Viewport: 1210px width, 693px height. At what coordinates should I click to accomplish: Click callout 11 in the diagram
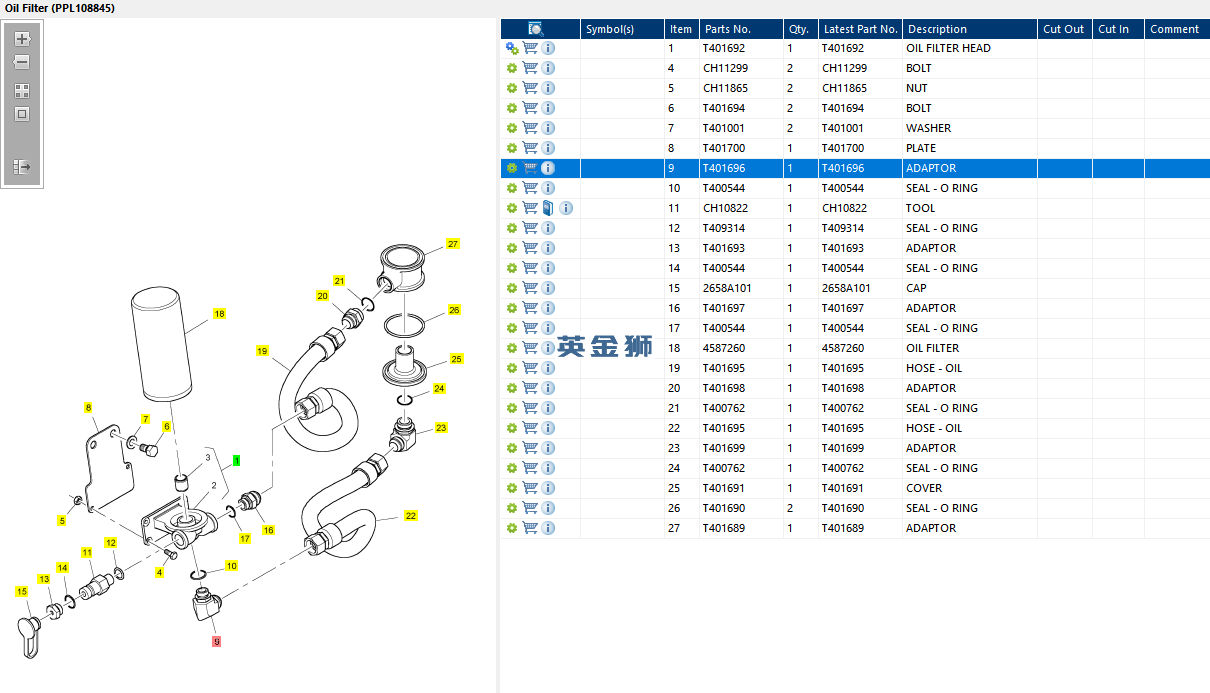[87, 553]
